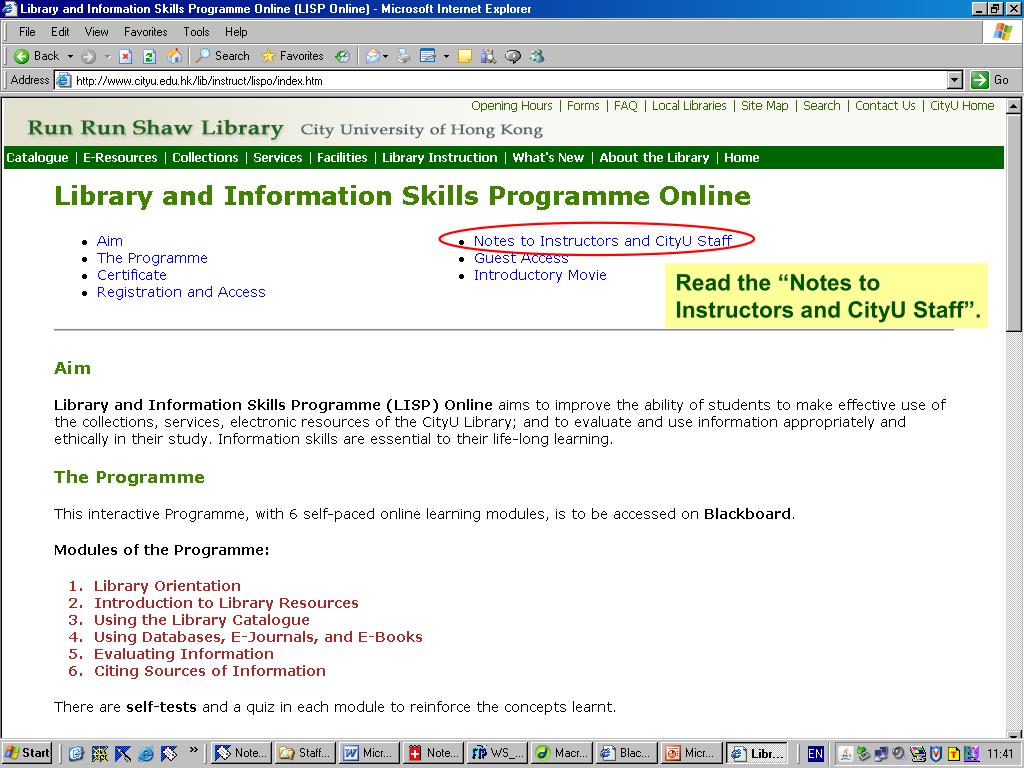The height and width of the screenshot is (768, 1024).
Task: Jump to the Aim section link
Action: pyautogui.click(x=110, y=241)
